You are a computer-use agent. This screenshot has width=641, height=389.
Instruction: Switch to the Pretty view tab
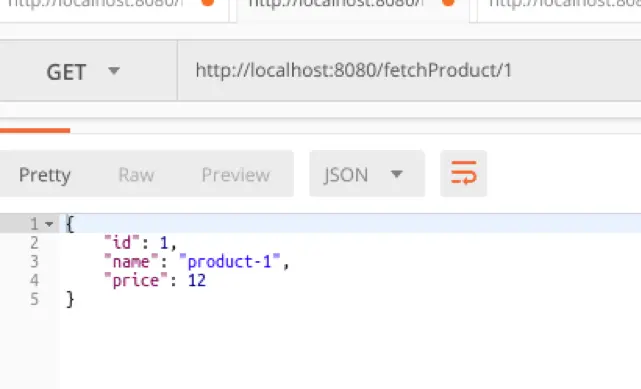click(x=45, y=175)
